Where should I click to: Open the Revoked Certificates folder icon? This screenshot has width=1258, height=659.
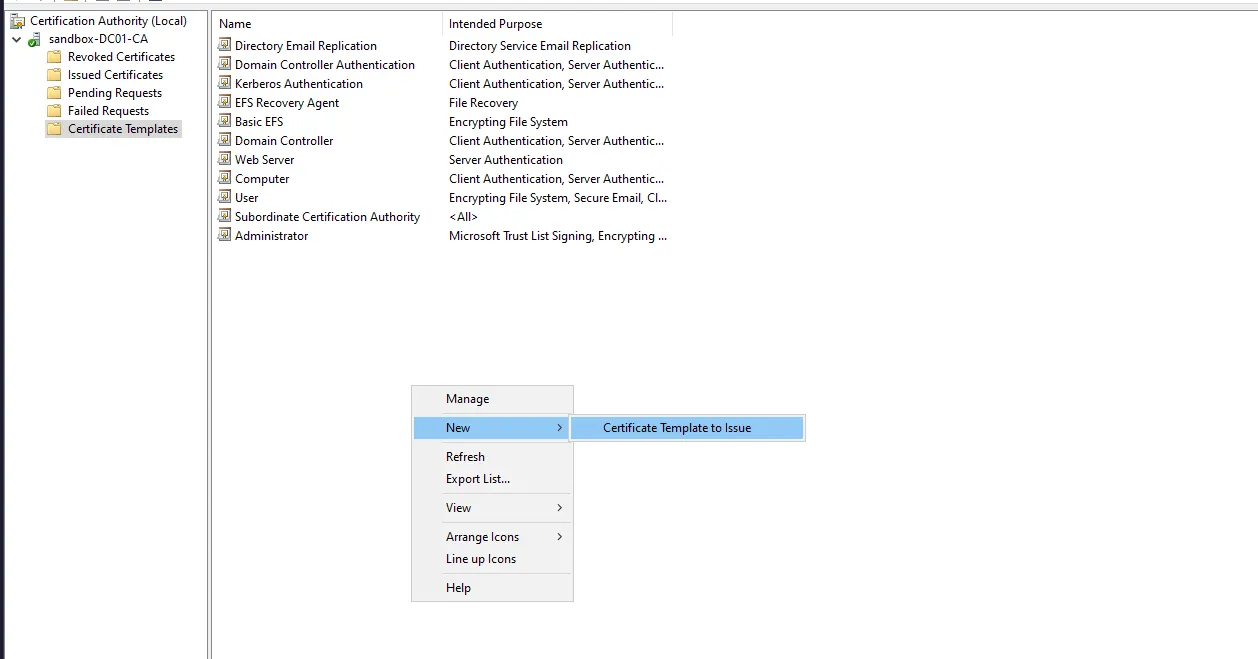tap(54, 57)
